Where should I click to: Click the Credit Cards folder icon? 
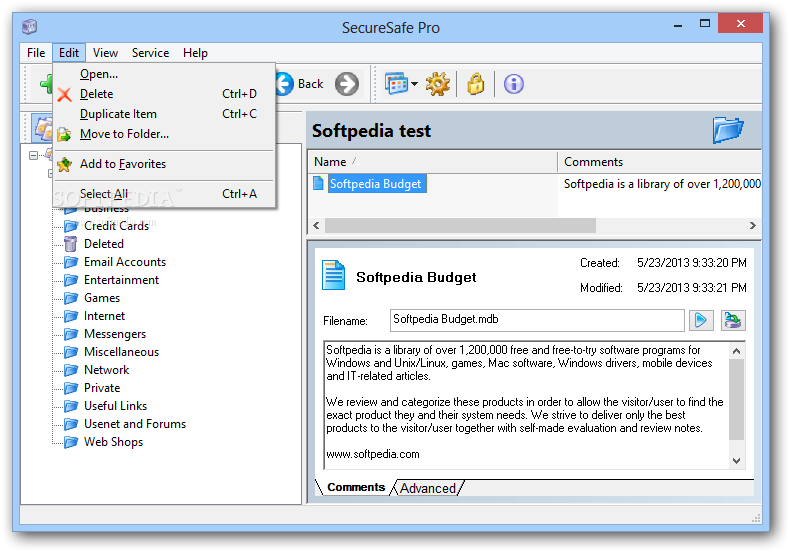tap(71, 226)
